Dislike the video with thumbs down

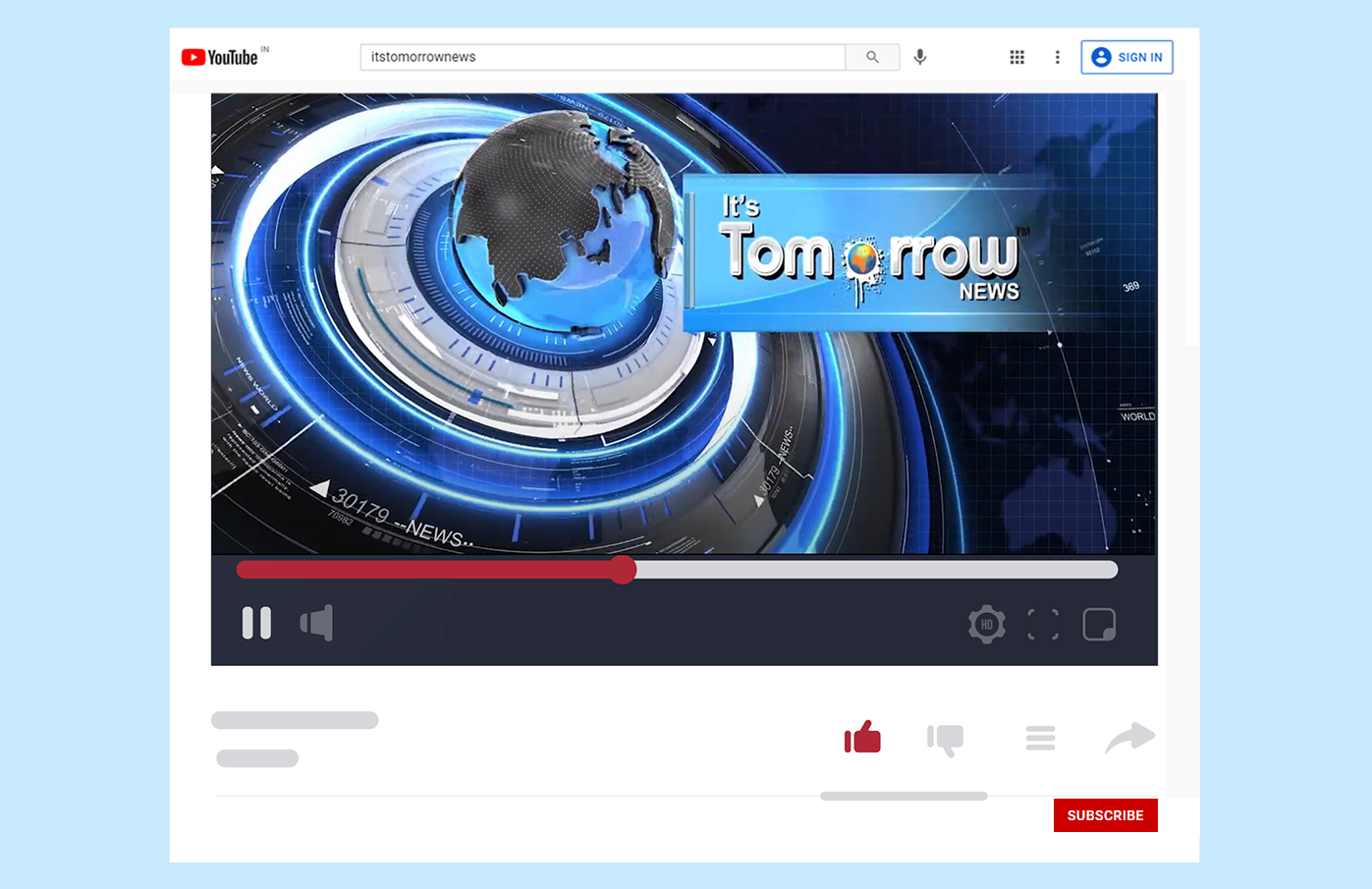[x=946, y=739]
